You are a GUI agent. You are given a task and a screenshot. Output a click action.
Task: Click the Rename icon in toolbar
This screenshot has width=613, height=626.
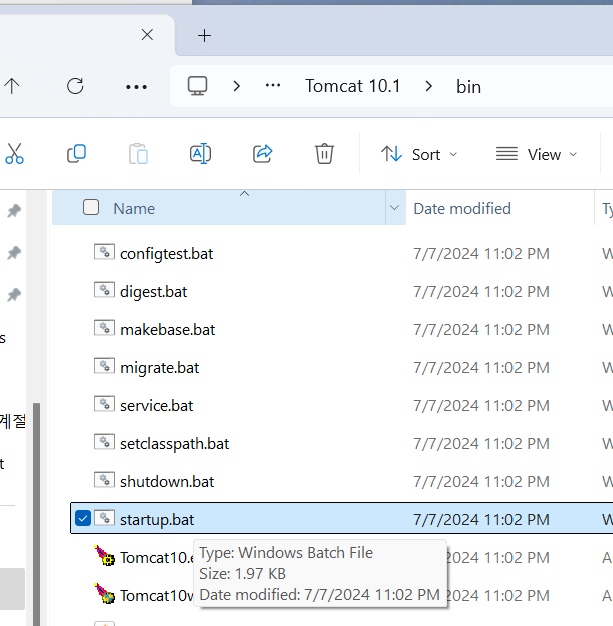point(200,154)
